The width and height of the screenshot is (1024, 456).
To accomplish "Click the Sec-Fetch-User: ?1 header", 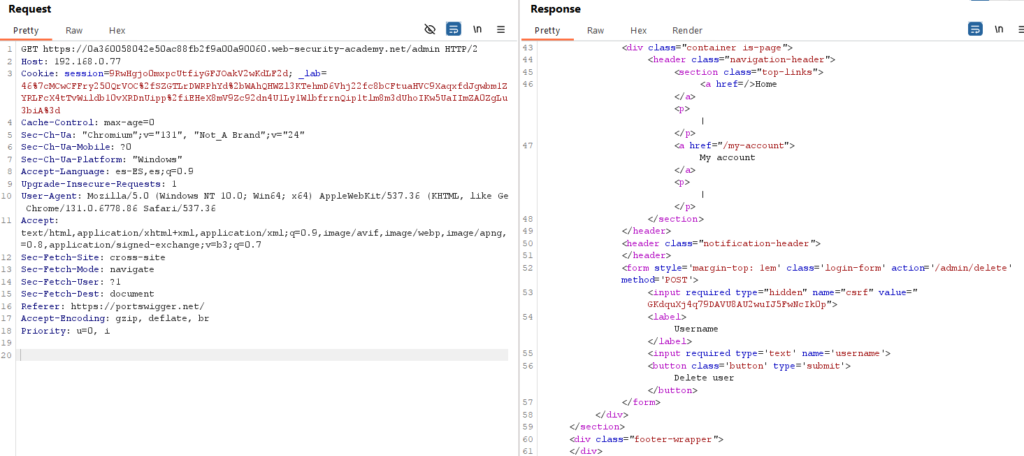I will pos(71,282).
